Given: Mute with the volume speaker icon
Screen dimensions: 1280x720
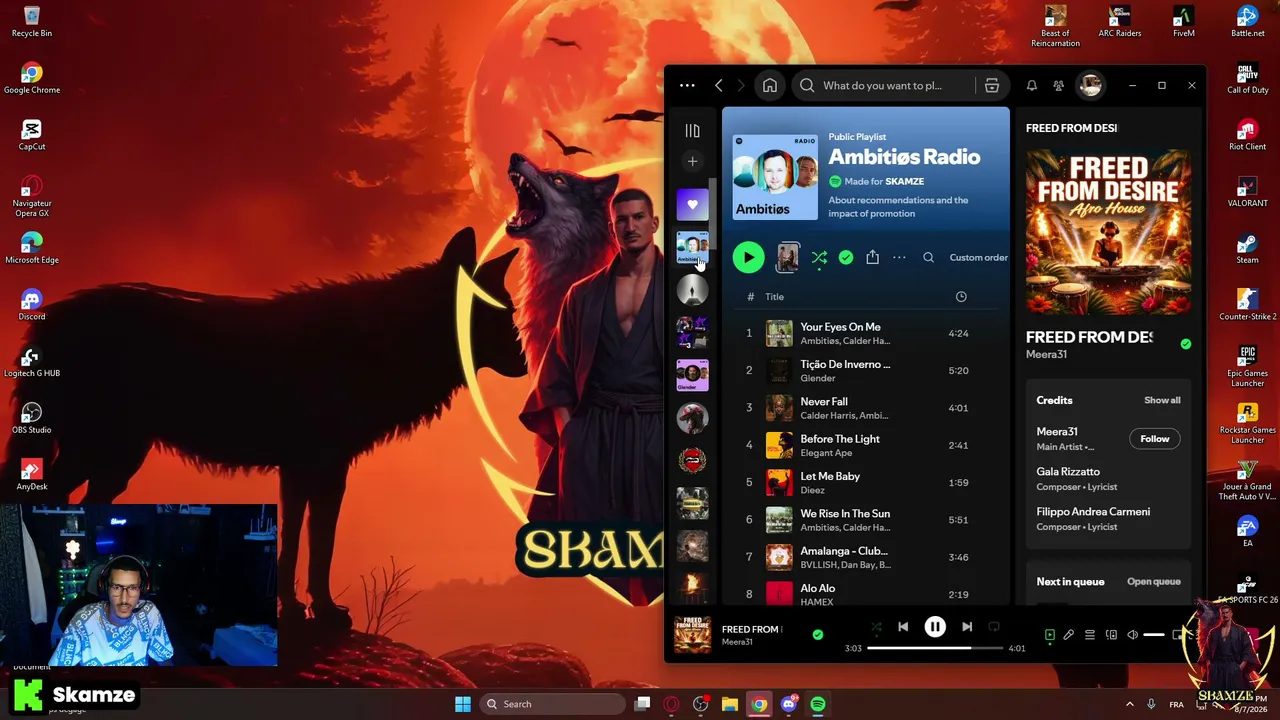Looking at the screenshot, I should point(1132,635).
